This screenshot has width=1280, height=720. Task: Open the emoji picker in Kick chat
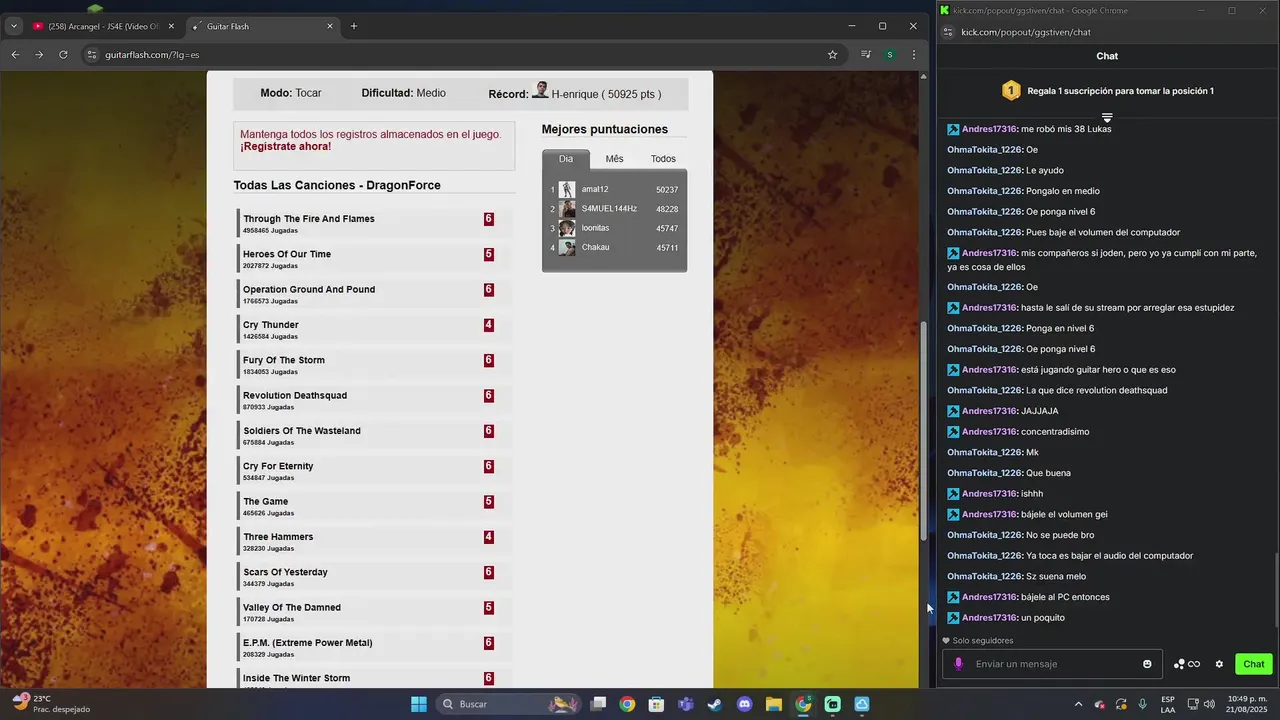coord(1147,664)
